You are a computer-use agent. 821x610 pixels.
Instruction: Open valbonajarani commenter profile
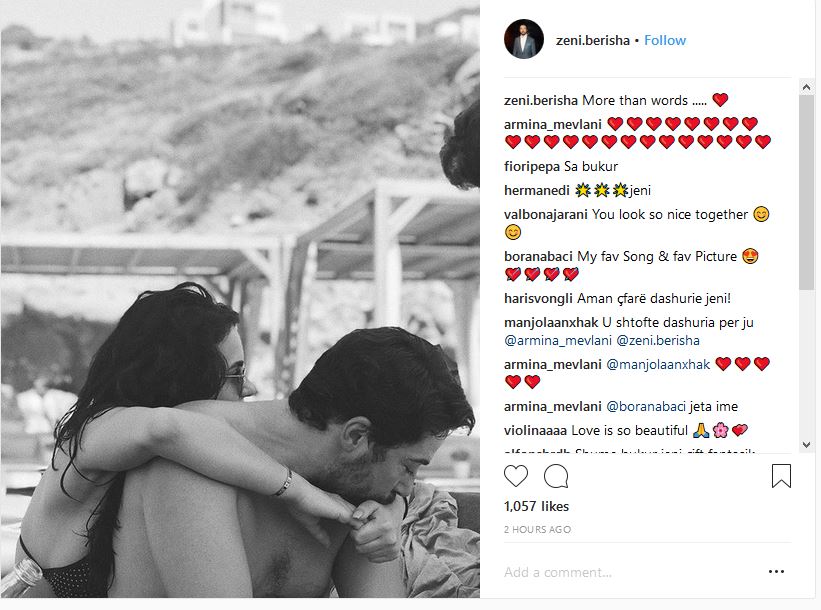click(x=546, y=214)
